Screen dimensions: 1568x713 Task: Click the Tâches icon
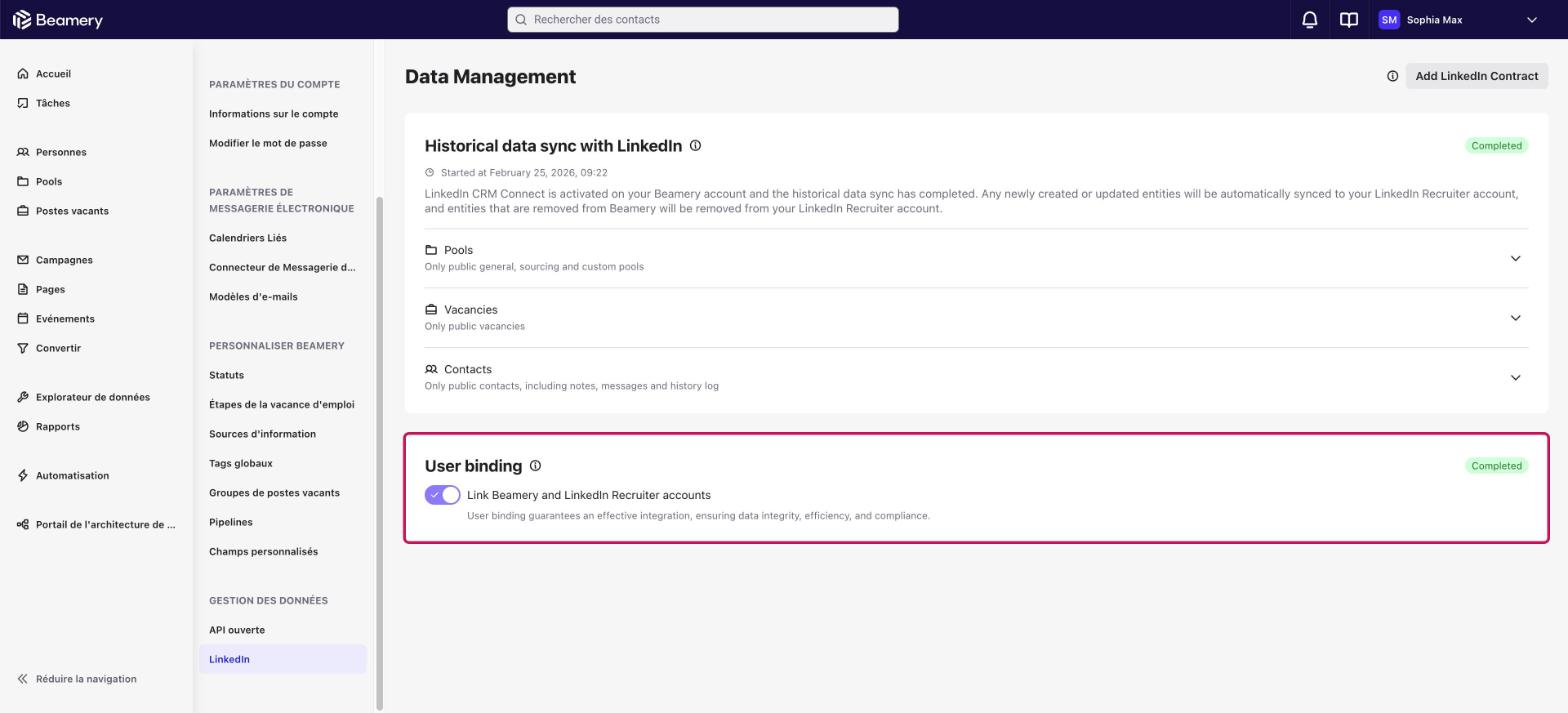click(x=23, y=103)
